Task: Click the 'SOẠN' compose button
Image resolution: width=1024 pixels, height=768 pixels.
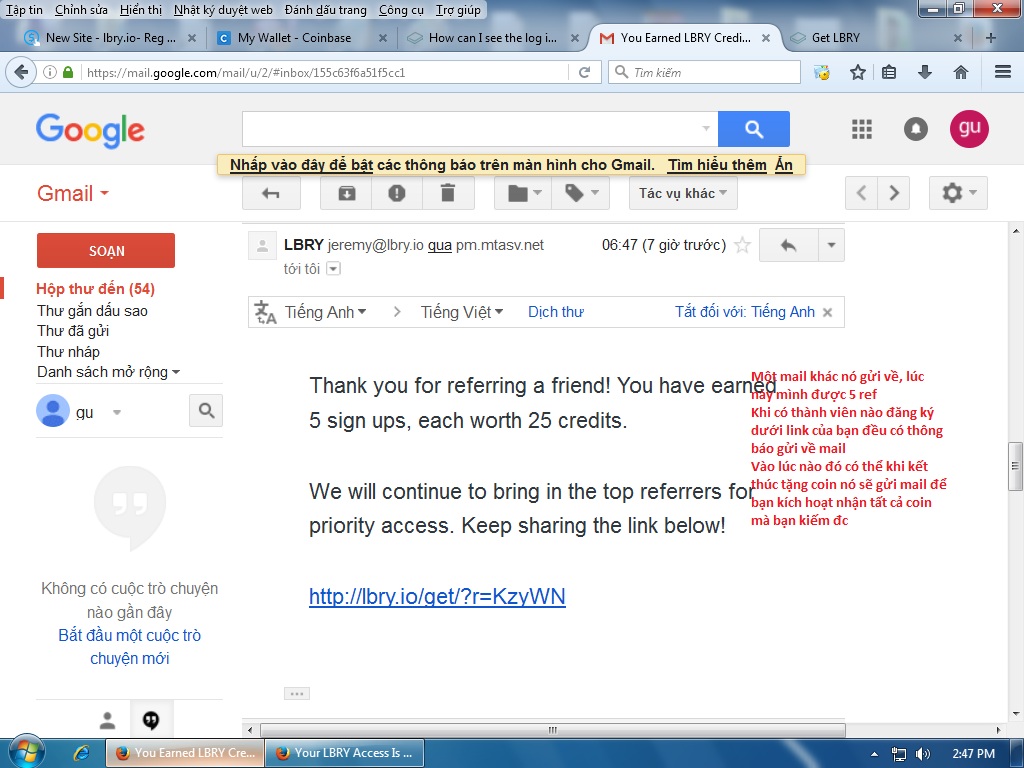Action: point(106,251)
